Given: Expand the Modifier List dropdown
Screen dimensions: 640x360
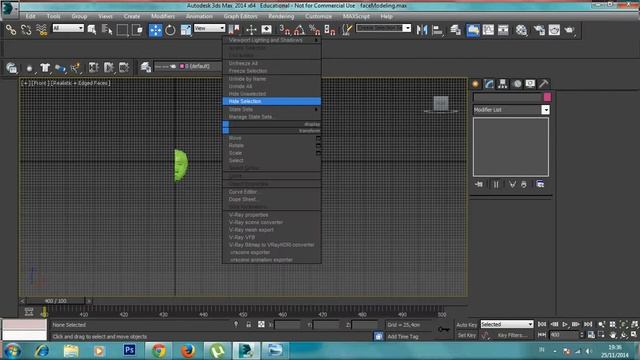Looking at the screenshot, I should point(511,110).
